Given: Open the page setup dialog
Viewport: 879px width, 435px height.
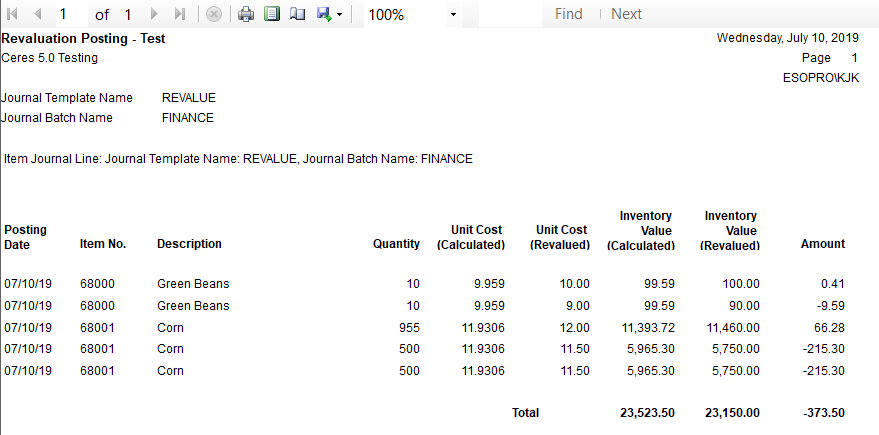Looking at the screenshot, I should point(297,14).
